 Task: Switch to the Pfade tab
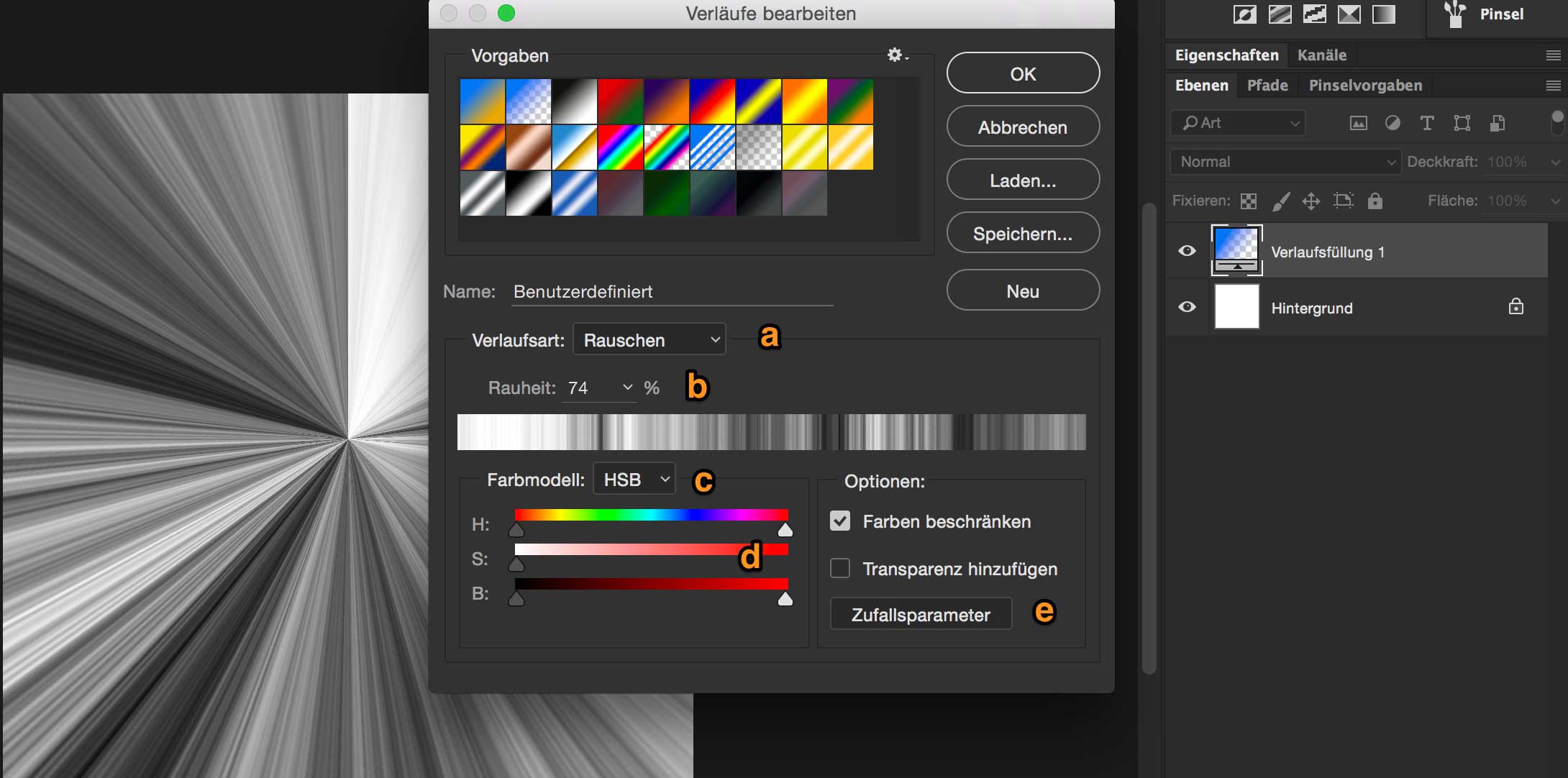[x=1267, y=86]
